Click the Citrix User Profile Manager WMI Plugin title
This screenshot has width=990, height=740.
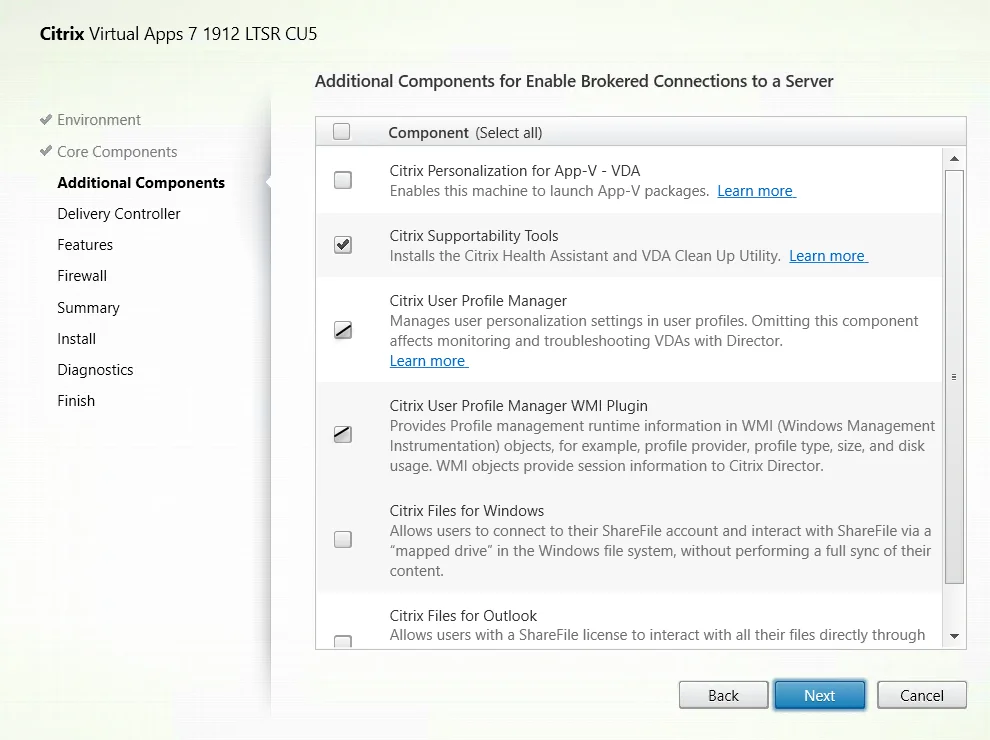click(x=518, y=405)
